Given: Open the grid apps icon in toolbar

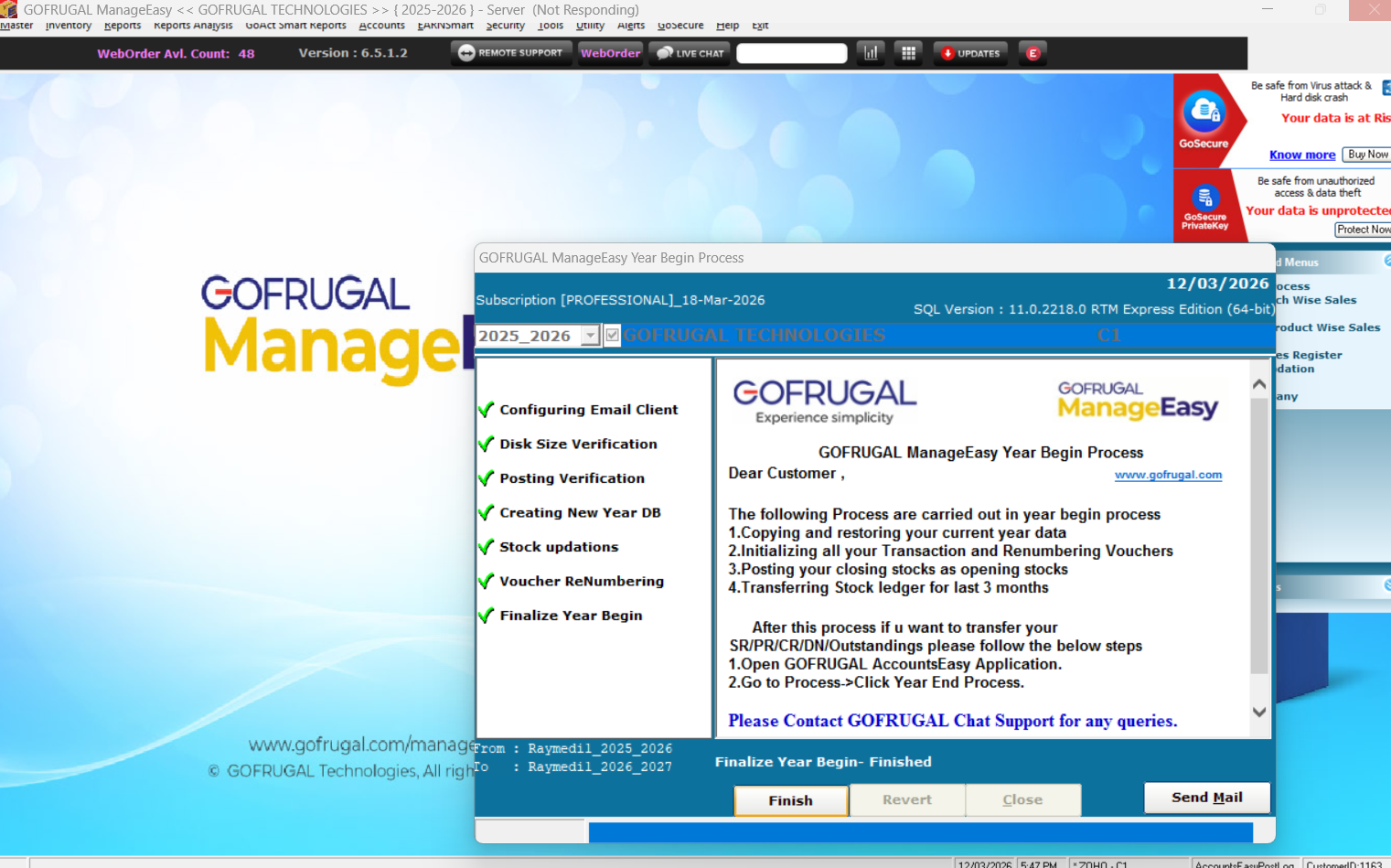Looking at the screenshot, I should [908, 53].
